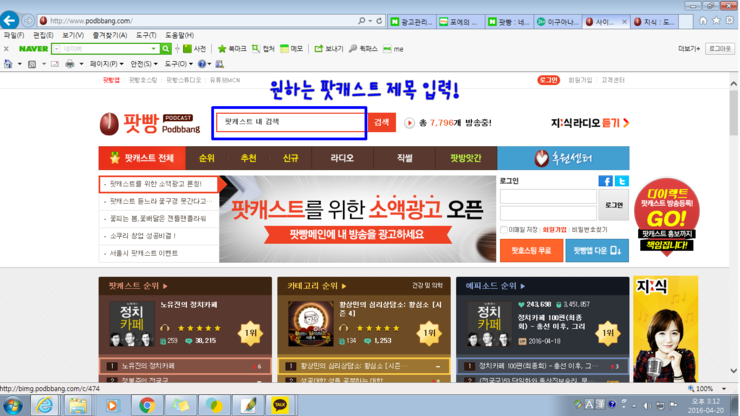
Task: Close the Naver toolbar with its X
Action: (6, 49)
